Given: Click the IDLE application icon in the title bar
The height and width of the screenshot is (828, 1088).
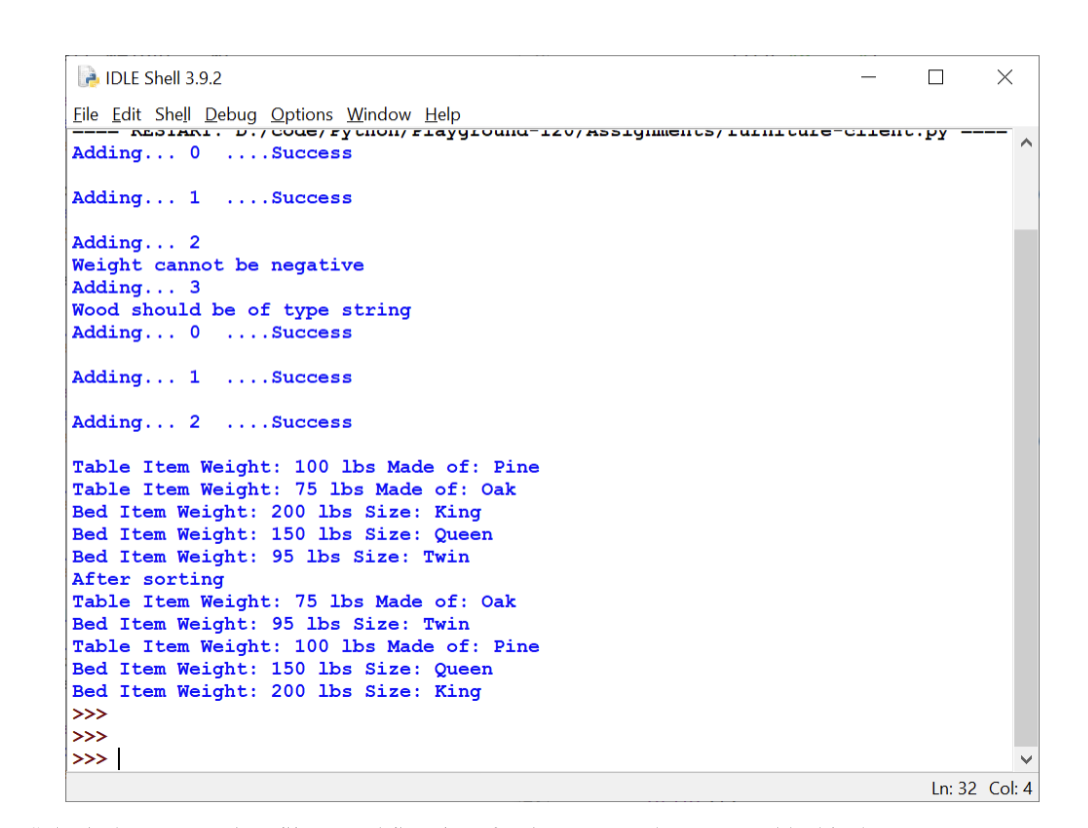Looking at the screenshot, I should coord(88,77).
